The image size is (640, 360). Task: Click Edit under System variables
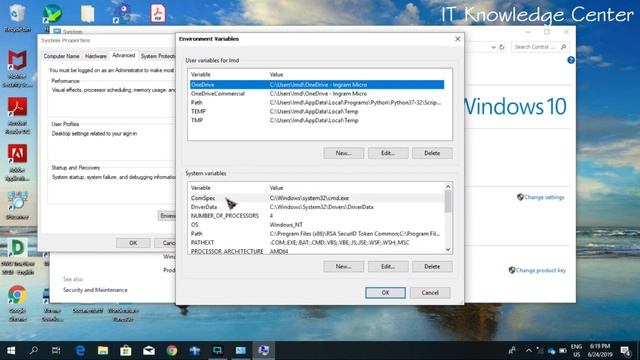pos(388,267)
